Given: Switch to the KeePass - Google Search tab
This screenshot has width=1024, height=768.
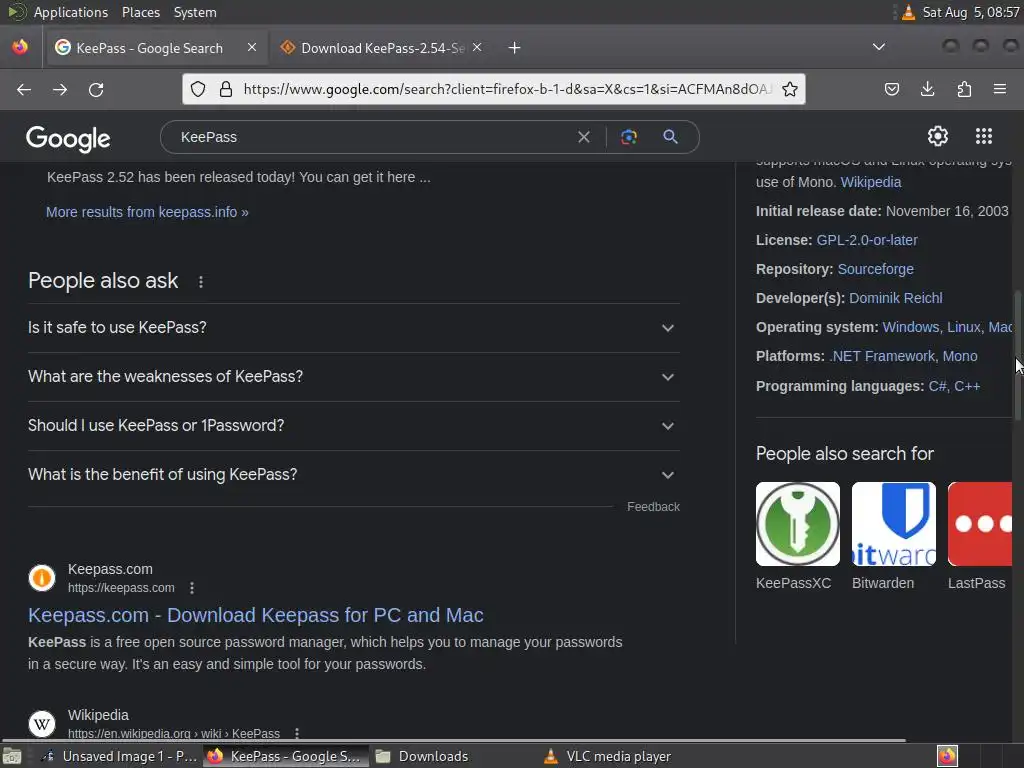Looking at the screenshot, I should pos(155,48).
